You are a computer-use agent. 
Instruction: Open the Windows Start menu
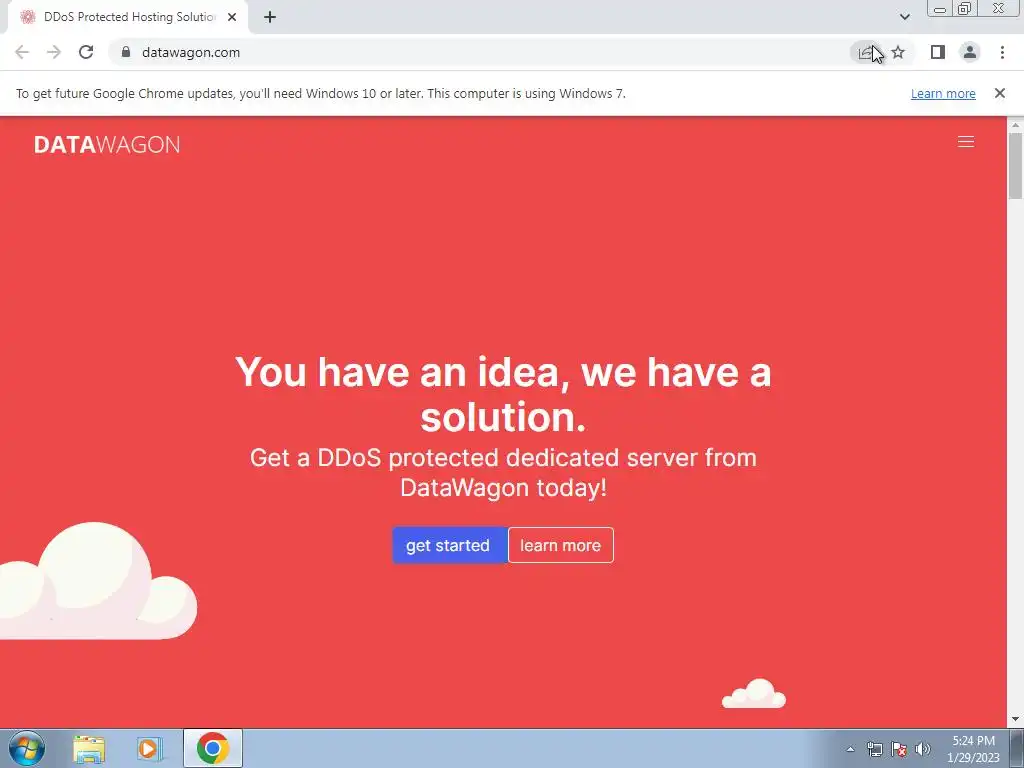[27, 748]
